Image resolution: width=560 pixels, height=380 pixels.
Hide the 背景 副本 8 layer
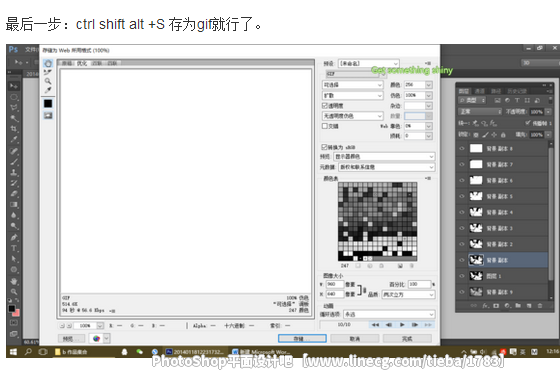[x=462, y=149]
